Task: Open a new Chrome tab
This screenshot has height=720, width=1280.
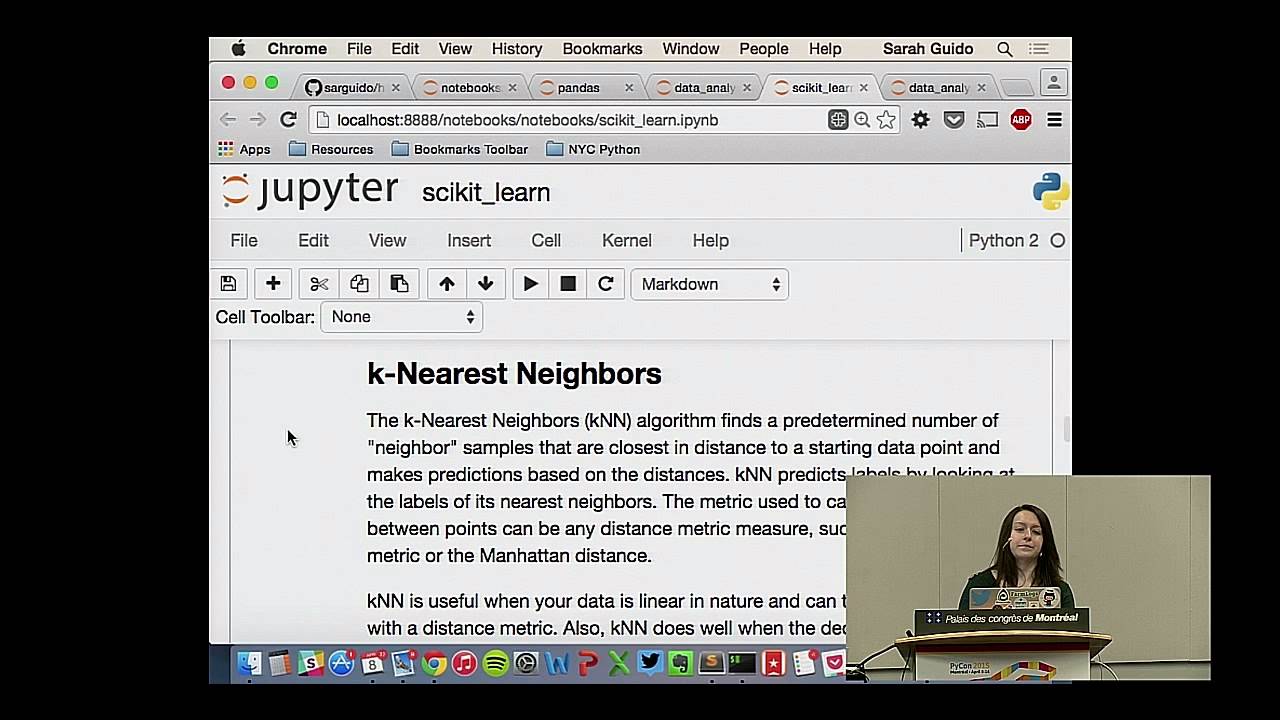Action: [x=1015, y=88]
